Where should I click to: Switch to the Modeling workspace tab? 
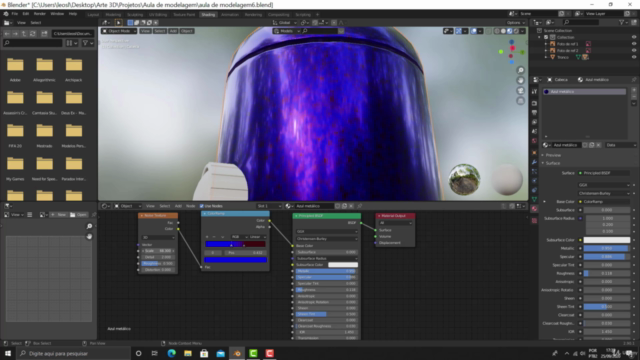(113, 15)
